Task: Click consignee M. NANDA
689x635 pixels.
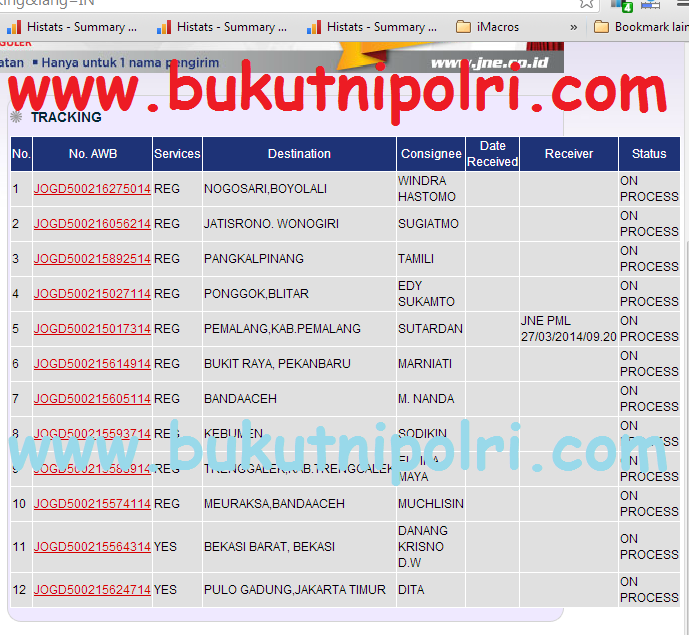Action: coord(426,399)
